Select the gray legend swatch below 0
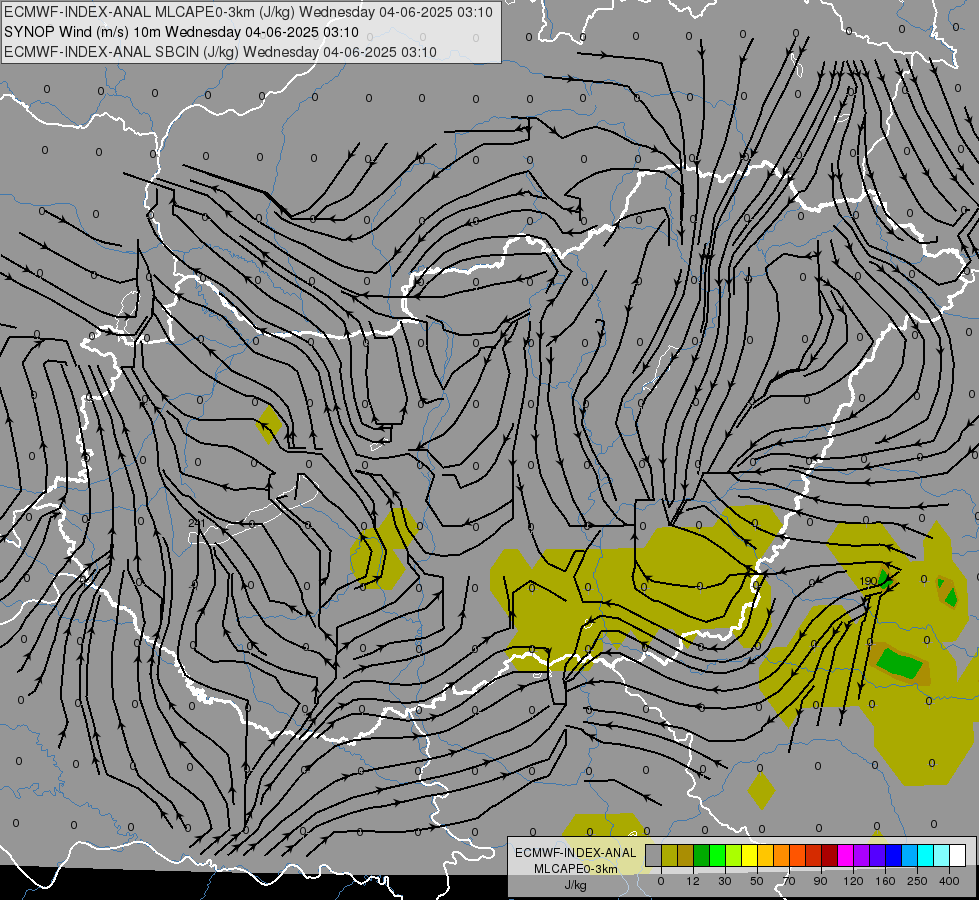This screenshot has width=979, height=900. [654, 855]
